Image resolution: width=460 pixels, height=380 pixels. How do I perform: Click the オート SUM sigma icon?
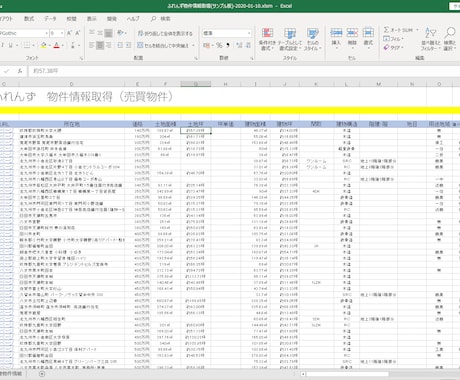click(x=386, y=30)
